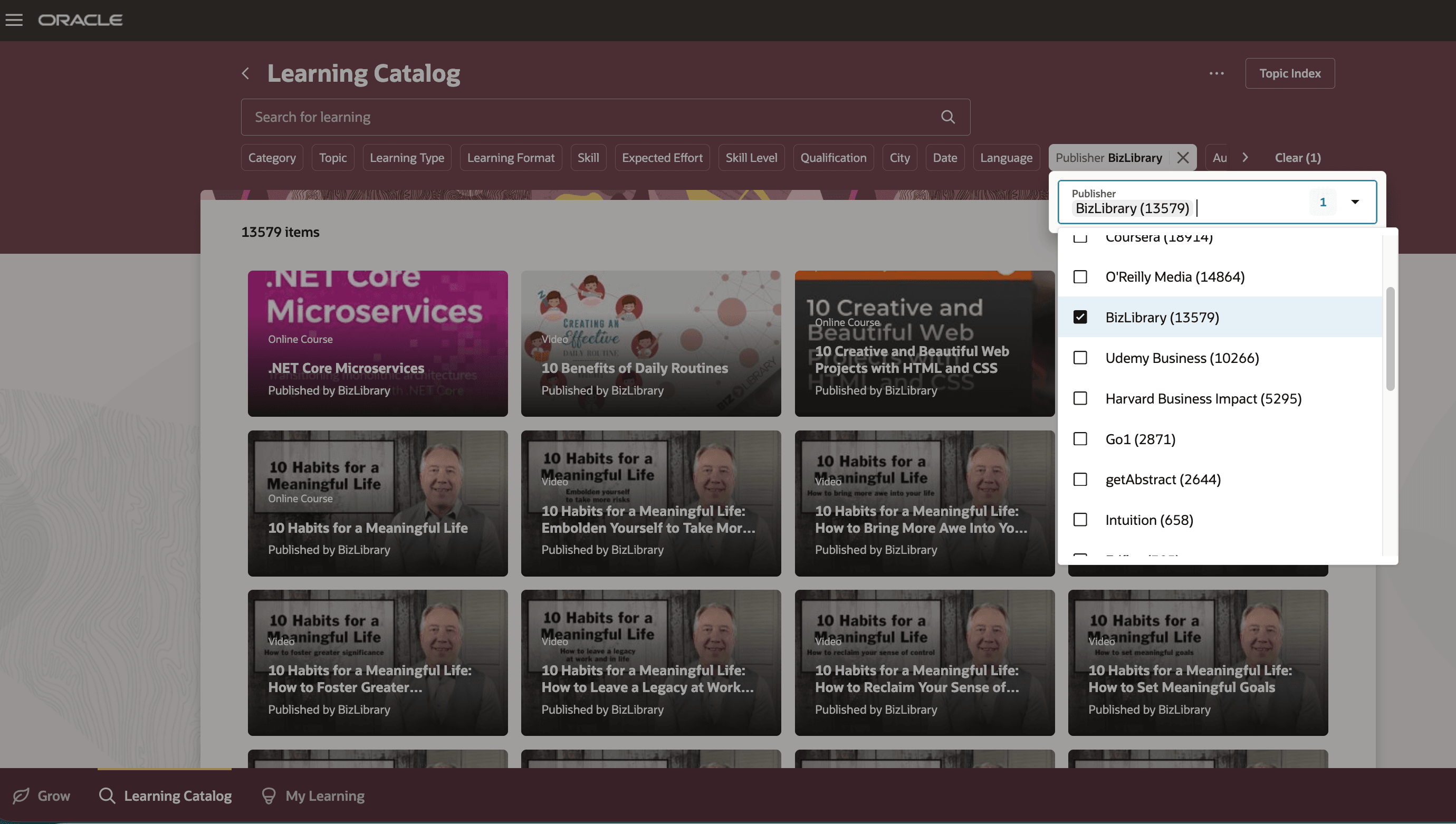Open the more options ellipsis menu
Screen dimensions: 1456x824
[x=1215, y=73]
